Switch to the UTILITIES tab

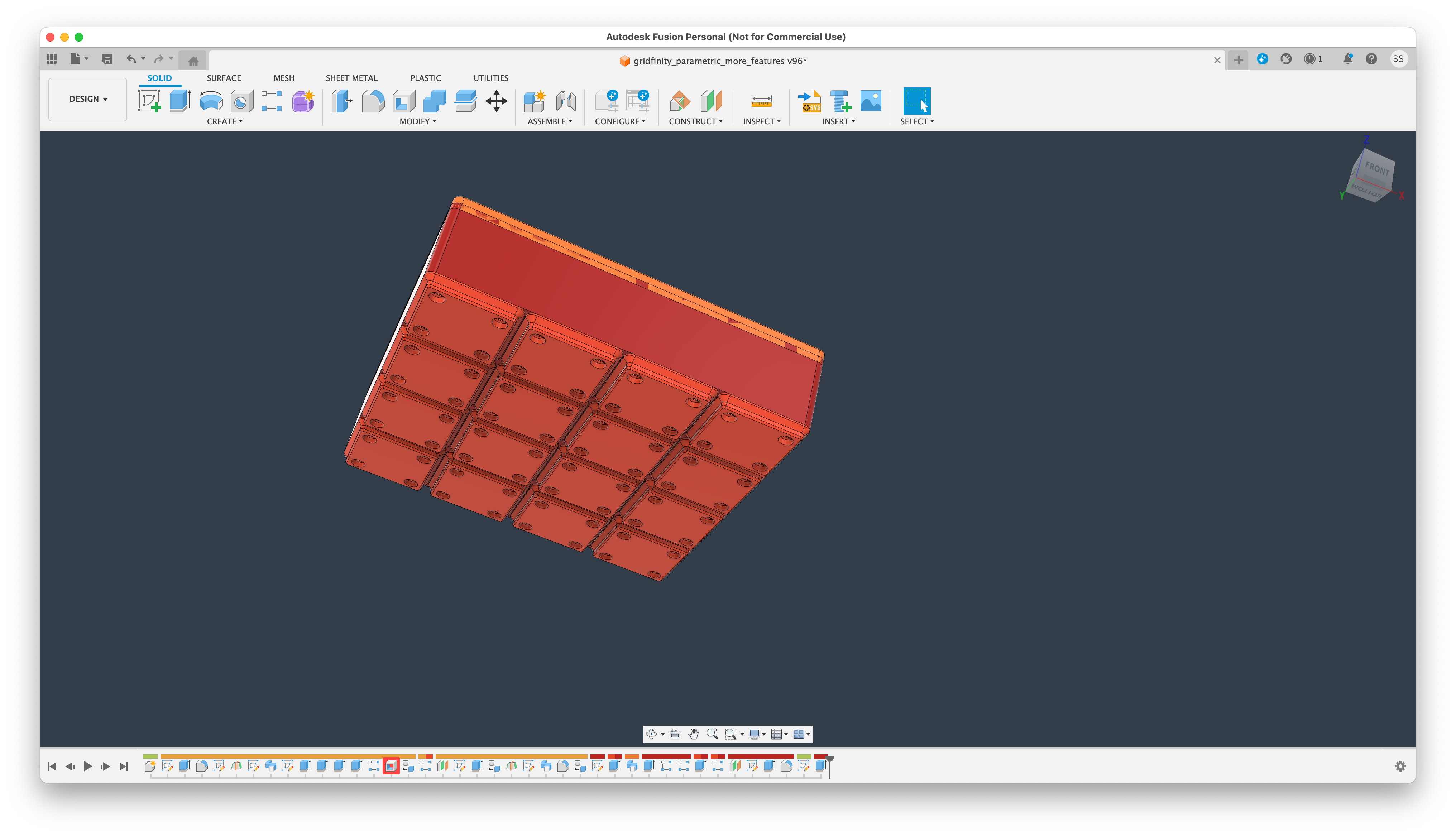491,78
